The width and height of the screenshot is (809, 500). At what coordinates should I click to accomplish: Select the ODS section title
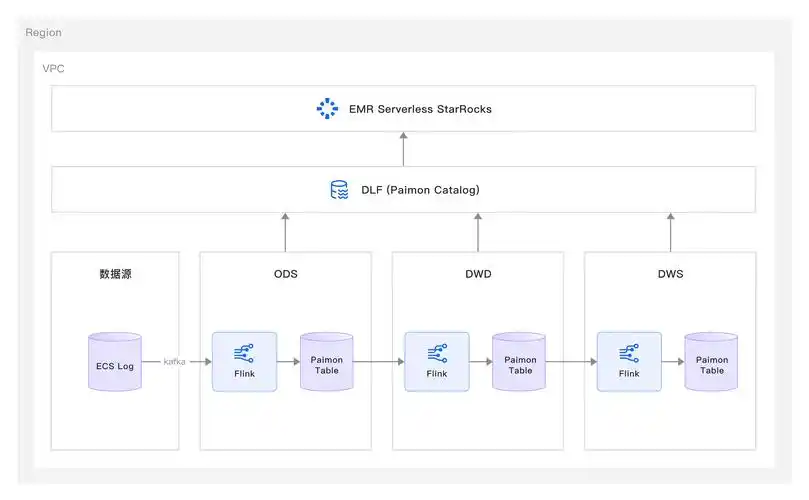coord(285,274)
